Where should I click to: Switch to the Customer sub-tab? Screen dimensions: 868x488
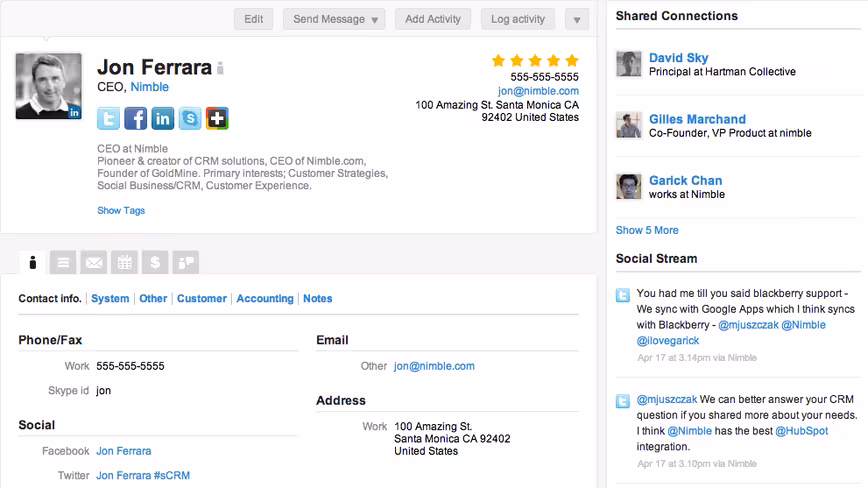202,298
